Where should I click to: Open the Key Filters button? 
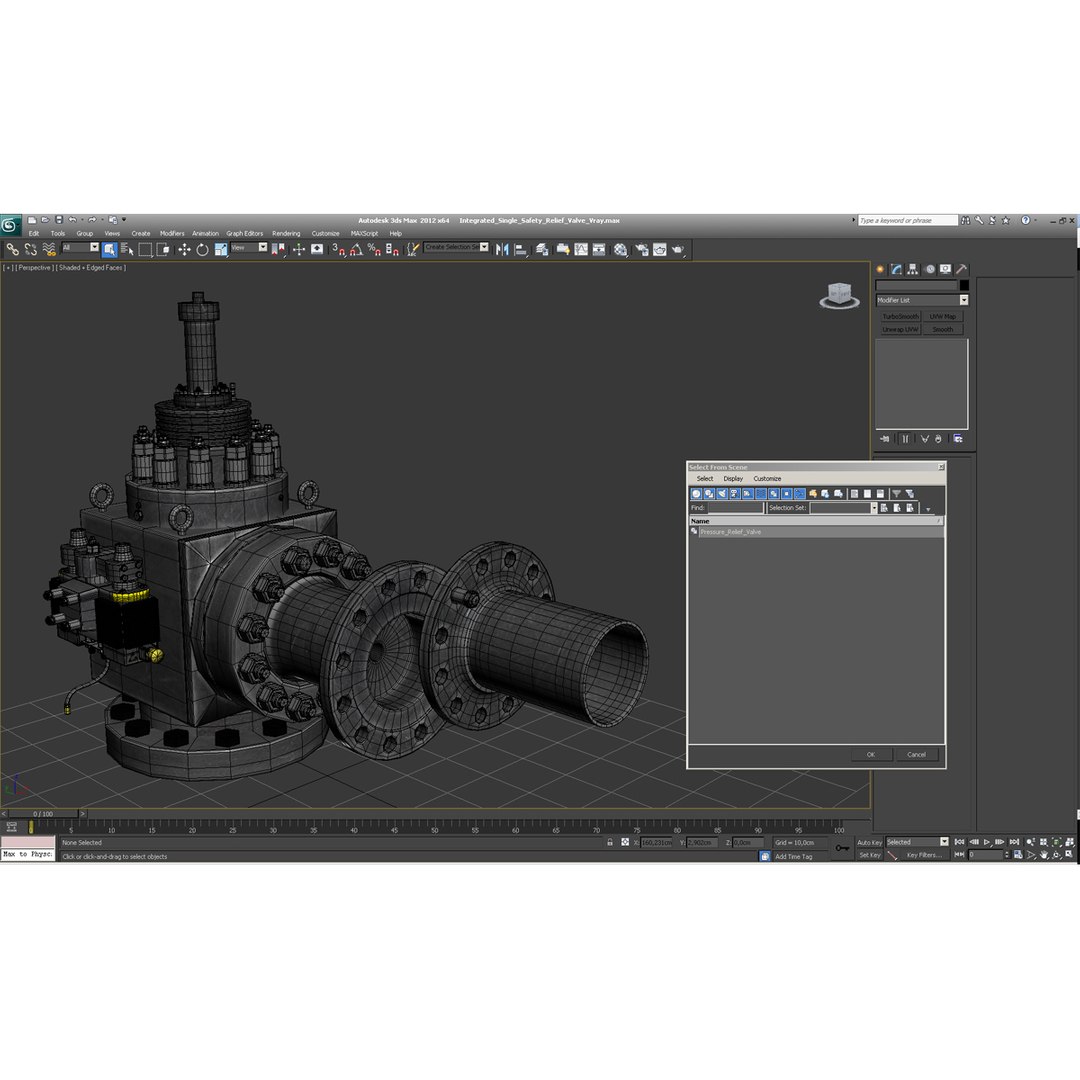924,855
